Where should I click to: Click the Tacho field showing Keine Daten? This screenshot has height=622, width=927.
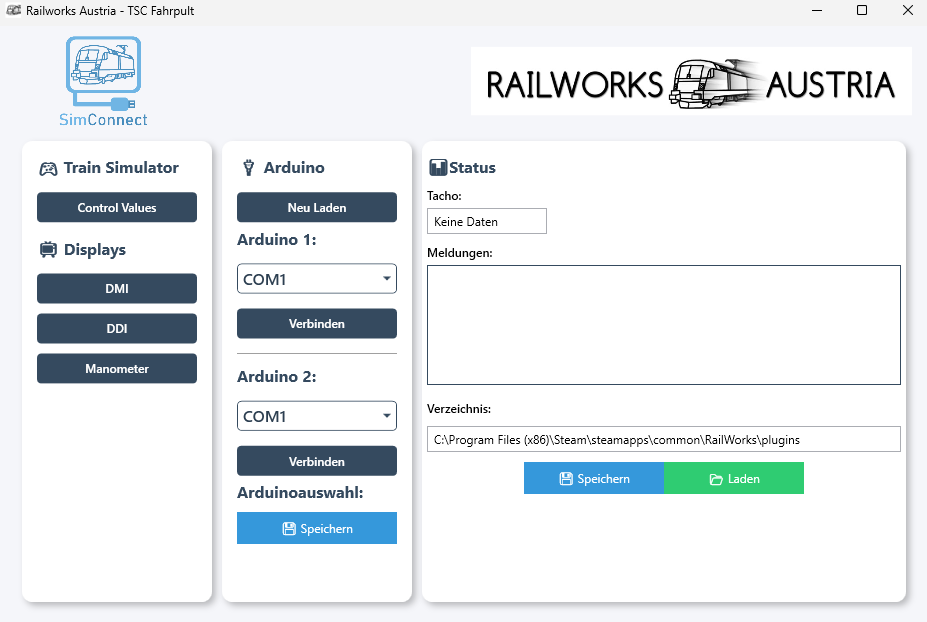tap(487, 222)
